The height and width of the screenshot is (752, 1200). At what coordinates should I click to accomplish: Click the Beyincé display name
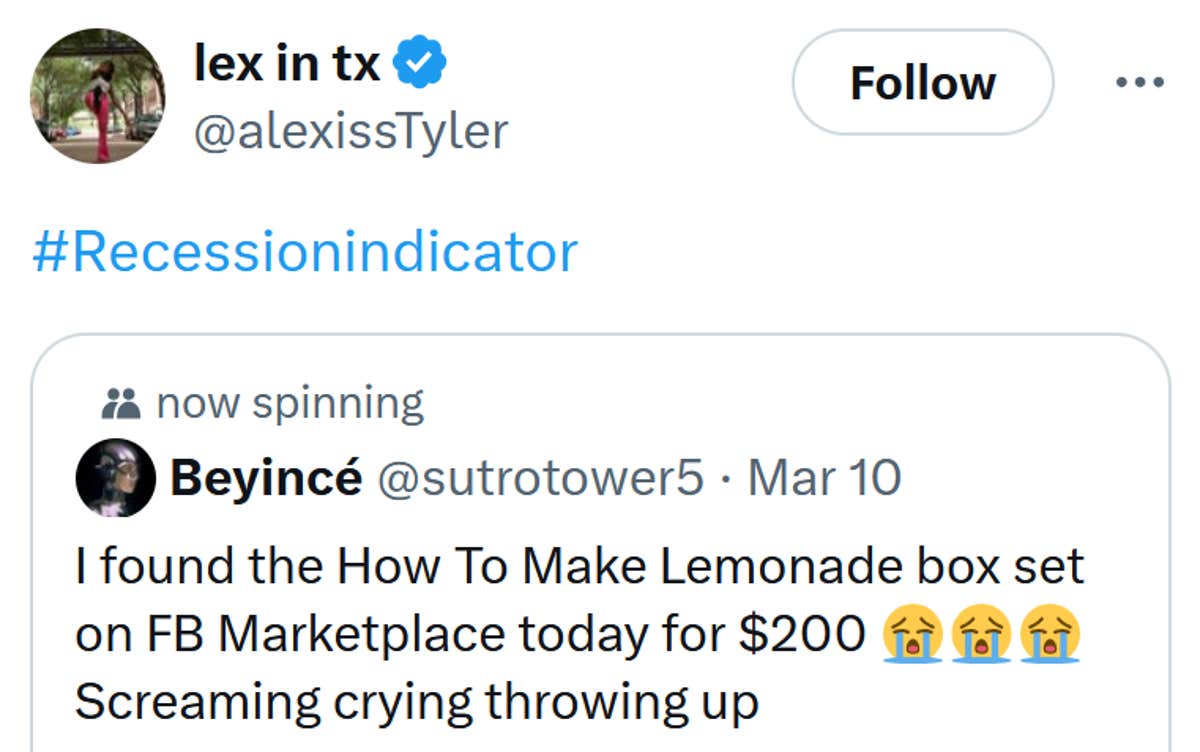click(x=266, y=478)
